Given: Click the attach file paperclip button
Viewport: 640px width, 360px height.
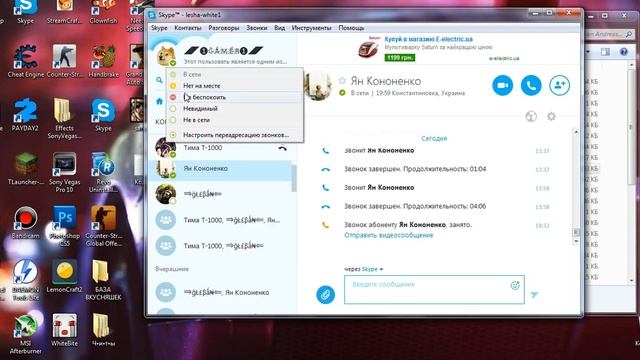Looking at the screenshot, I should click(x=325, y=294).
